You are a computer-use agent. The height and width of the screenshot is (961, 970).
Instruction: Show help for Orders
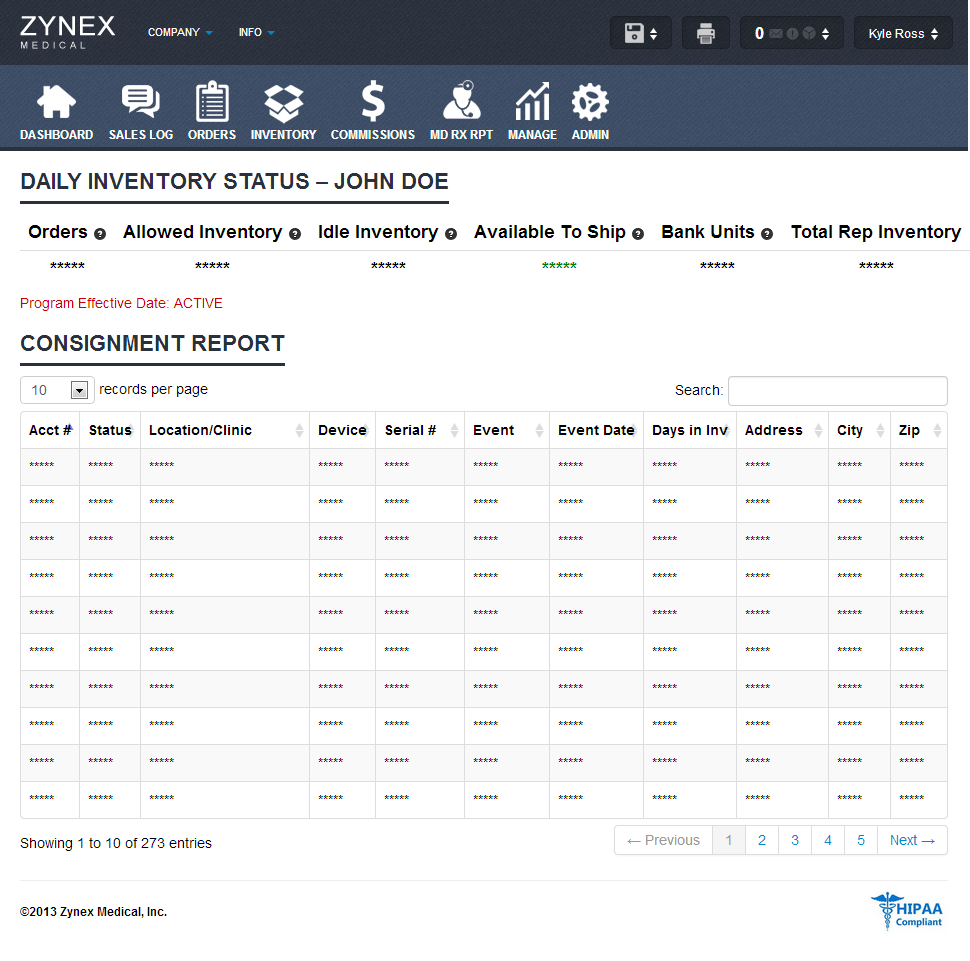(x=100, y=234)
